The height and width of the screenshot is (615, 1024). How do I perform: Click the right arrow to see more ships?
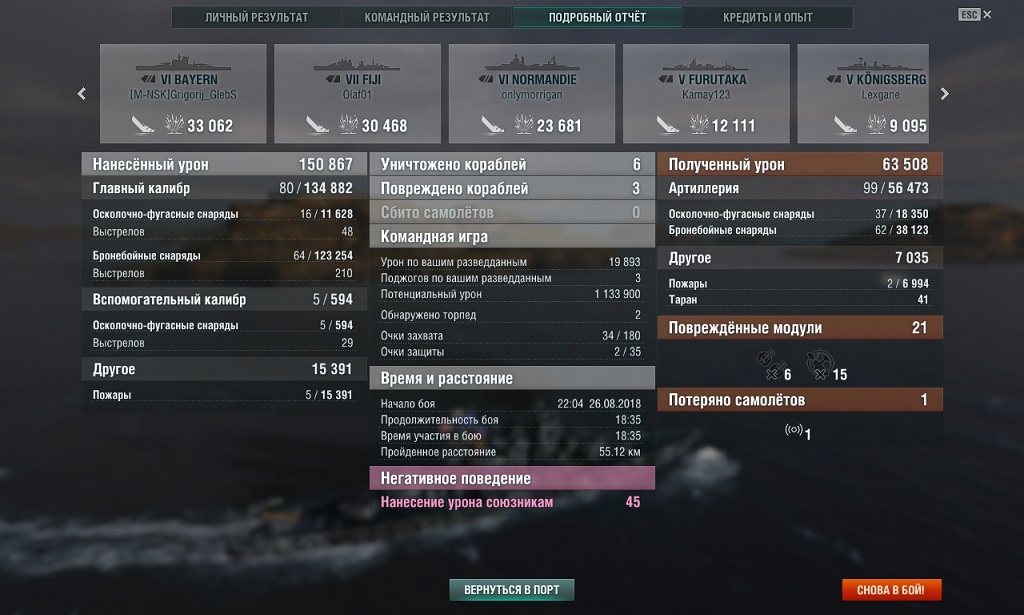944,94
